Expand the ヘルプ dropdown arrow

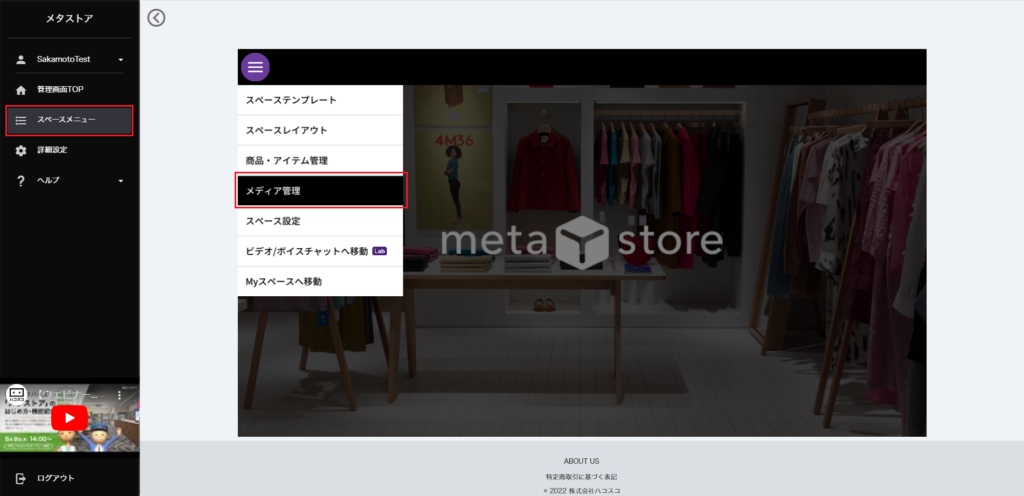click(x=121, y=181)
